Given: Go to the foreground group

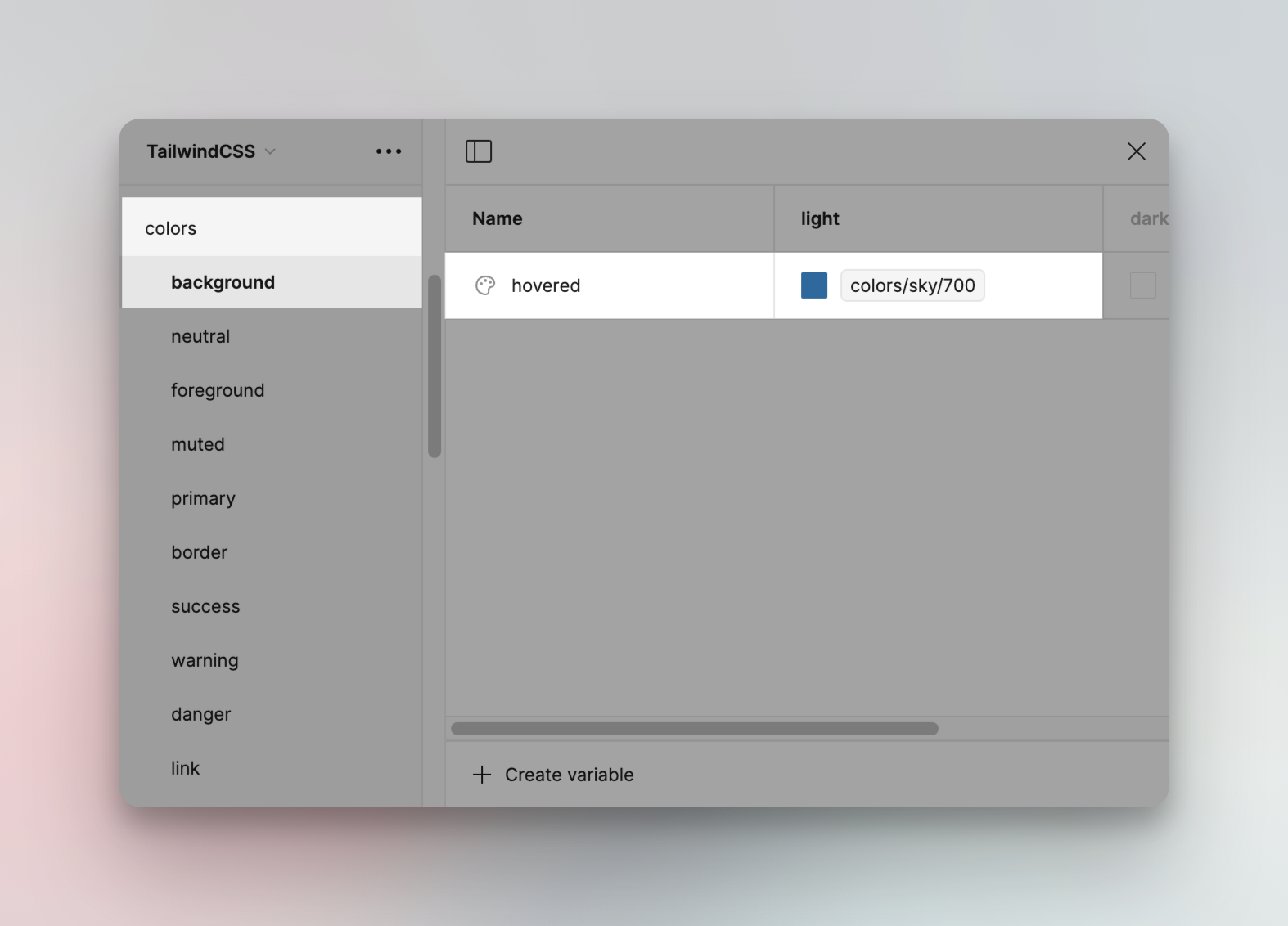Looking at the screenshot, I should (218, 390).
